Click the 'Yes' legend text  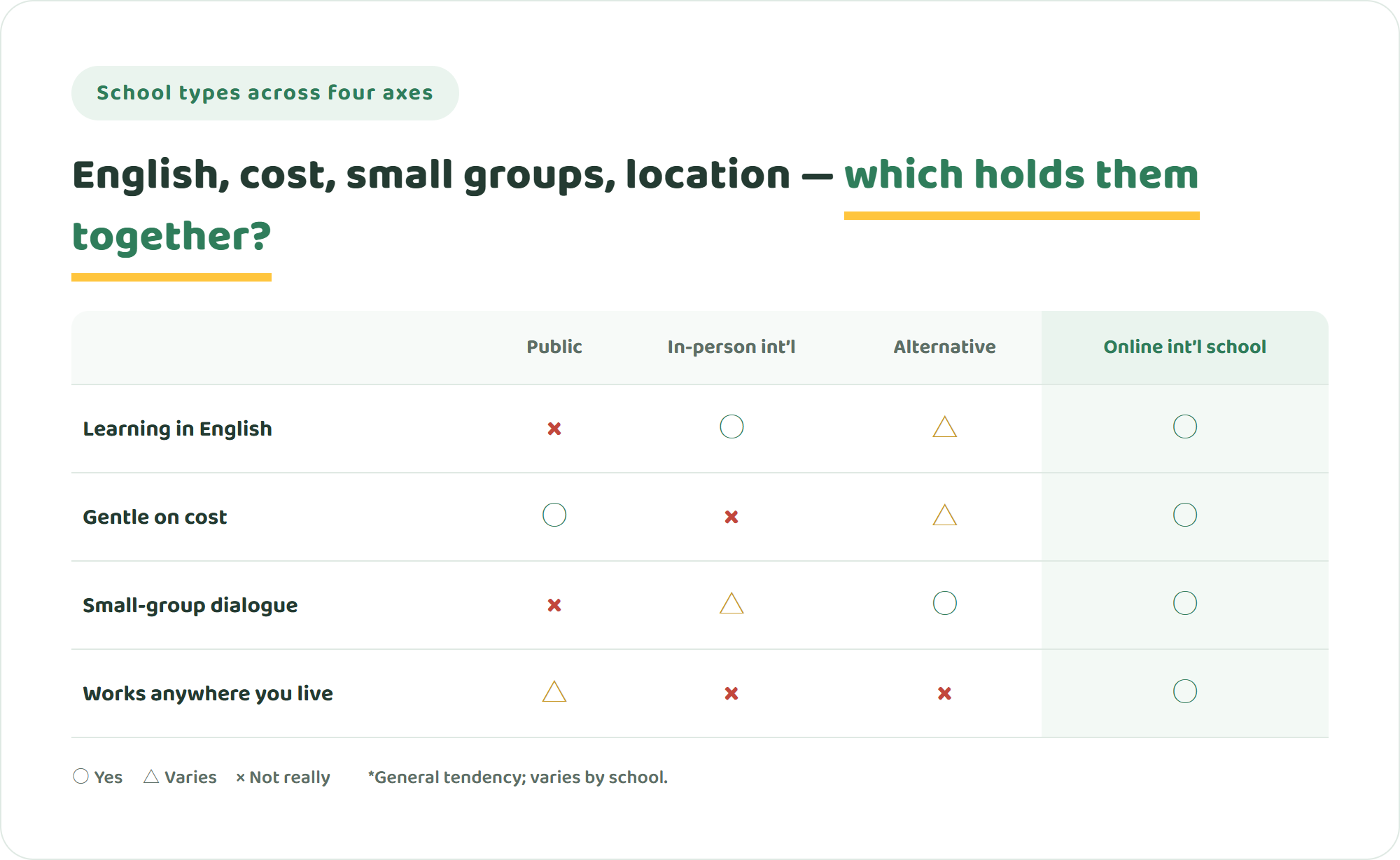coord(108,777)
